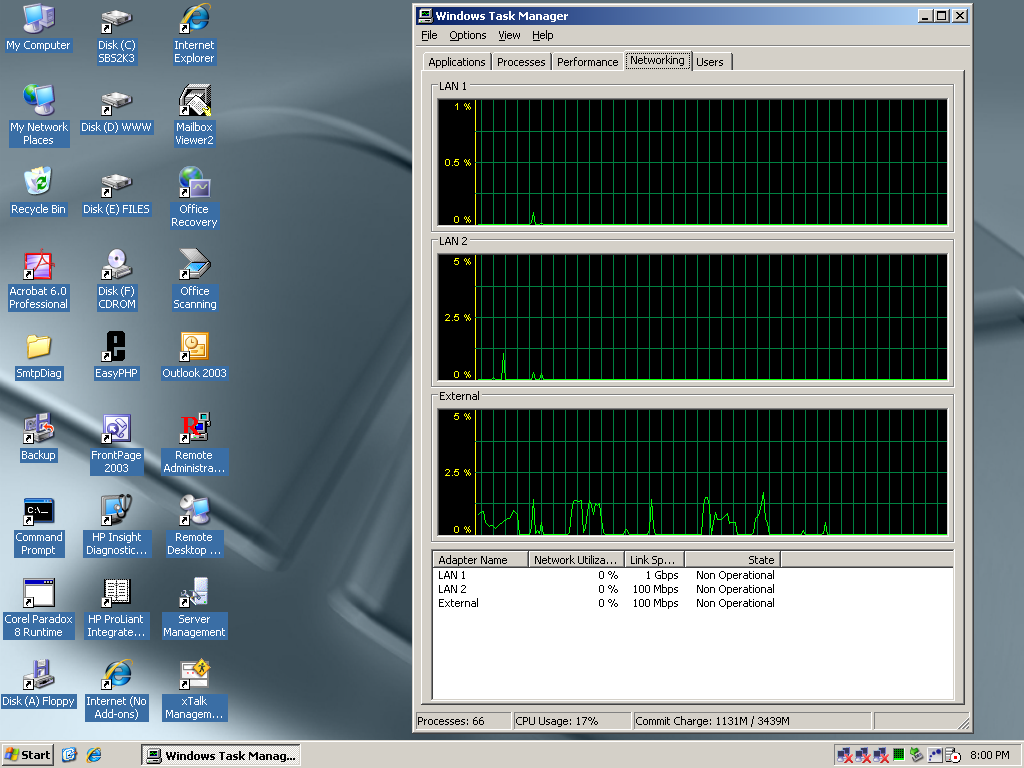Click the 8:00 PM taskbar clock
The width and height of the screenshot is (1024, 768).
click(989, 755)
